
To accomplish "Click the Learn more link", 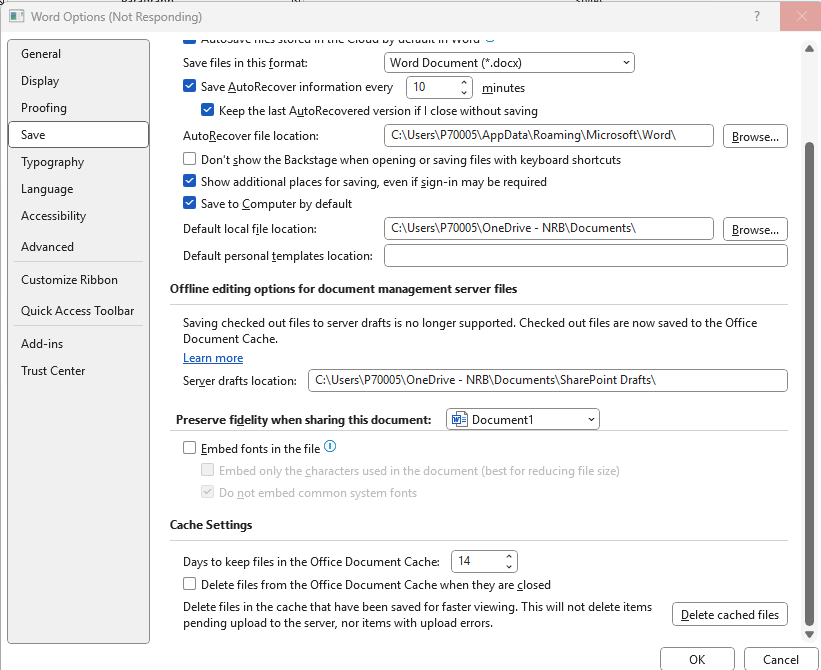I will click(x=213, y=358).
